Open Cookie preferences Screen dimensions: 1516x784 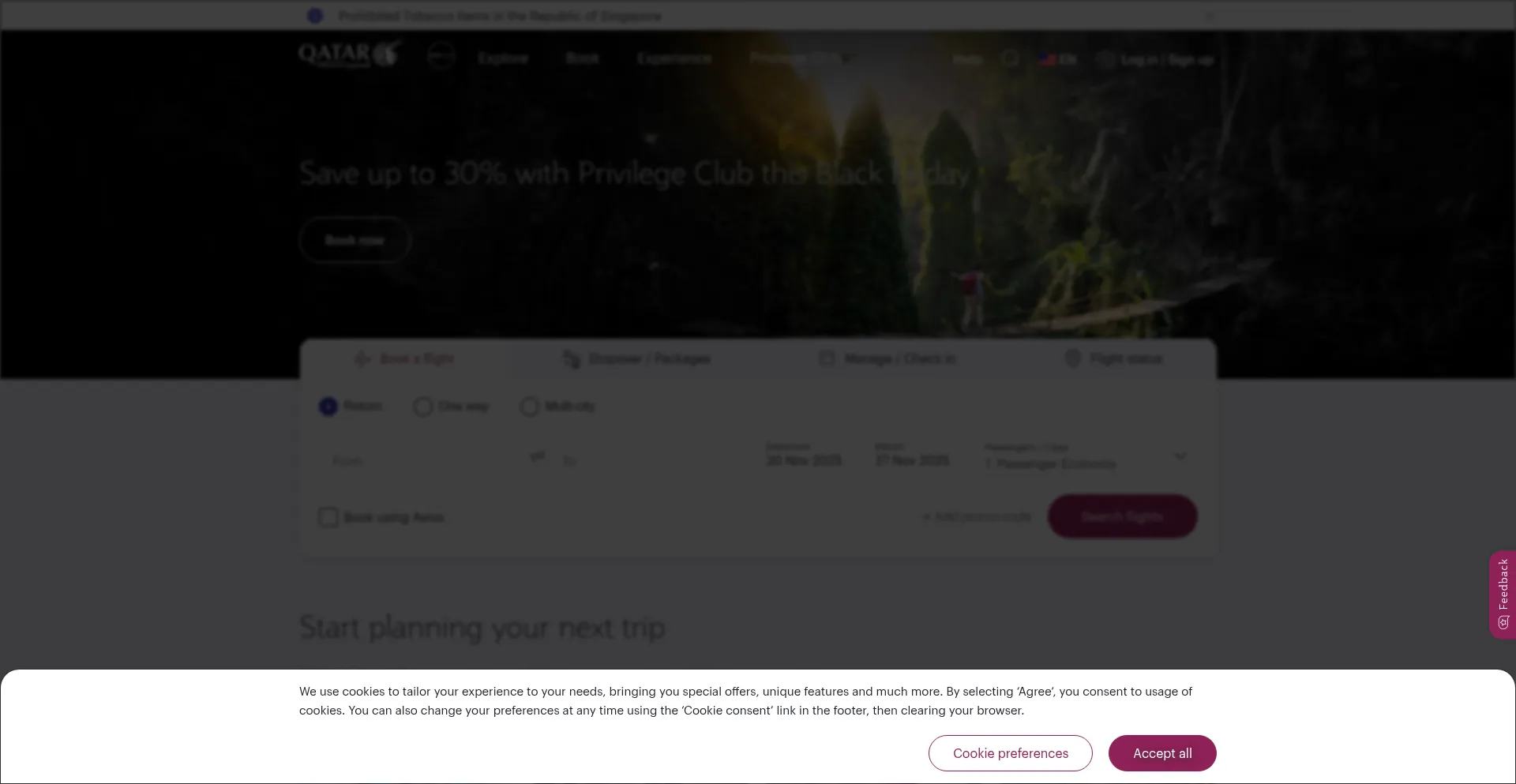(x=1011, y=753)
